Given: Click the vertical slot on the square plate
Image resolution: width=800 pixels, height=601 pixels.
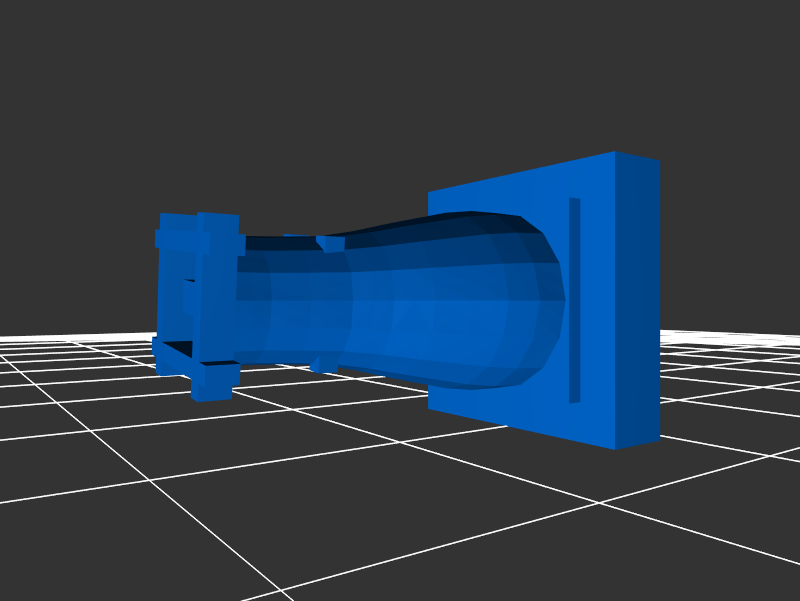Looking at the screenshot, I should [575, 300].
